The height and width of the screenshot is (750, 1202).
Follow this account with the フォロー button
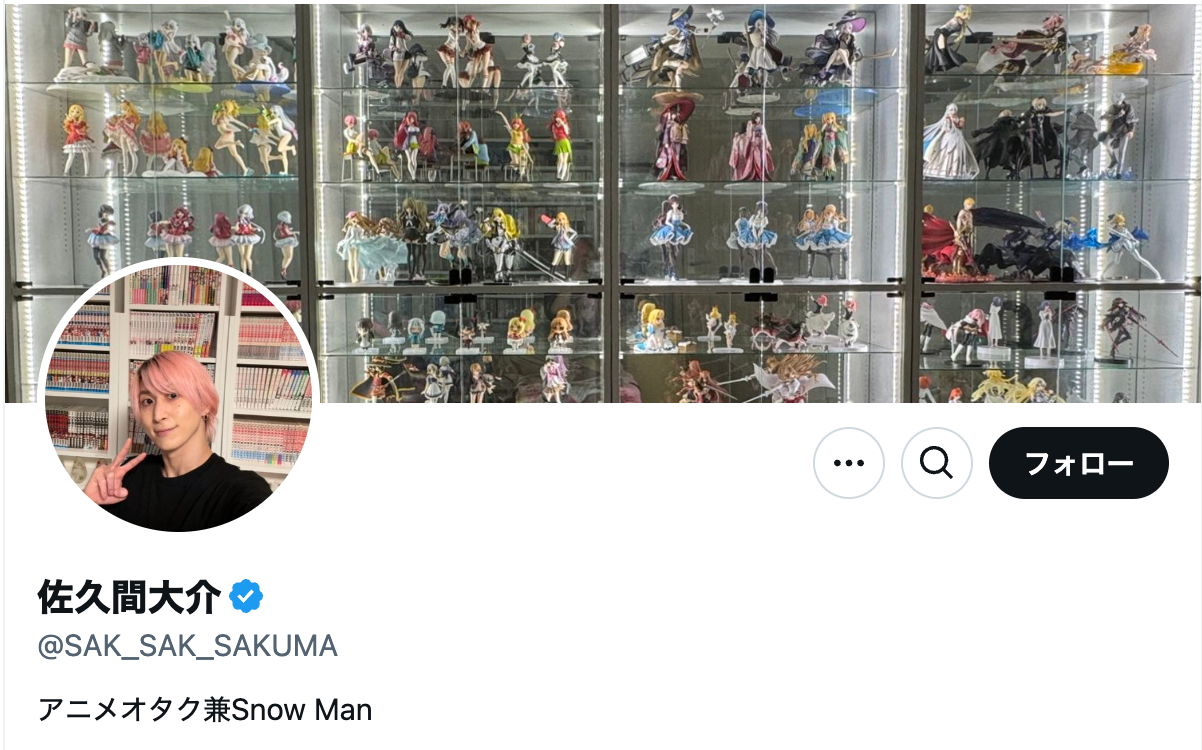1079,463
